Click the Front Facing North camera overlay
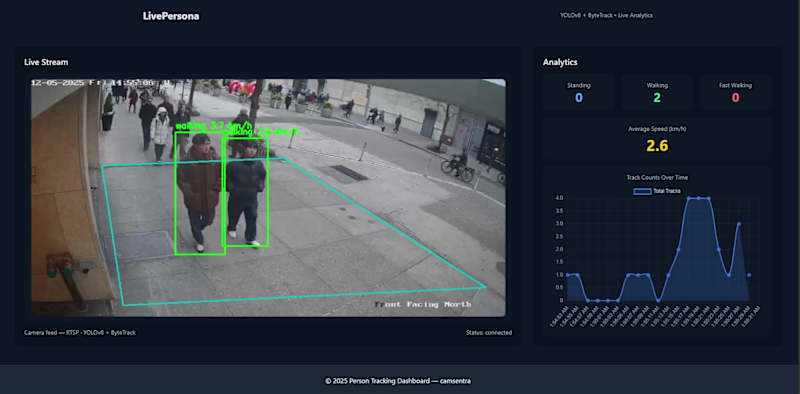Viewport: 800px width, 394px height. pyautogui.click(x=423, y=304)
